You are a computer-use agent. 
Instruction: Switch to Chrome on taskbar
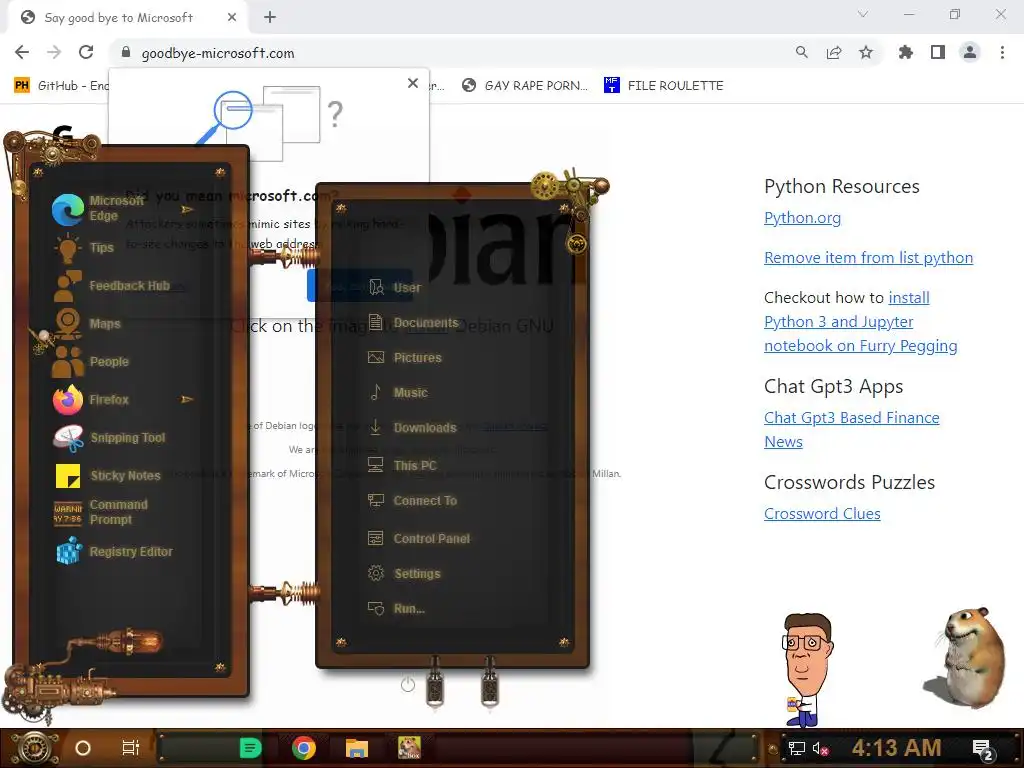[x=304, y=748]
